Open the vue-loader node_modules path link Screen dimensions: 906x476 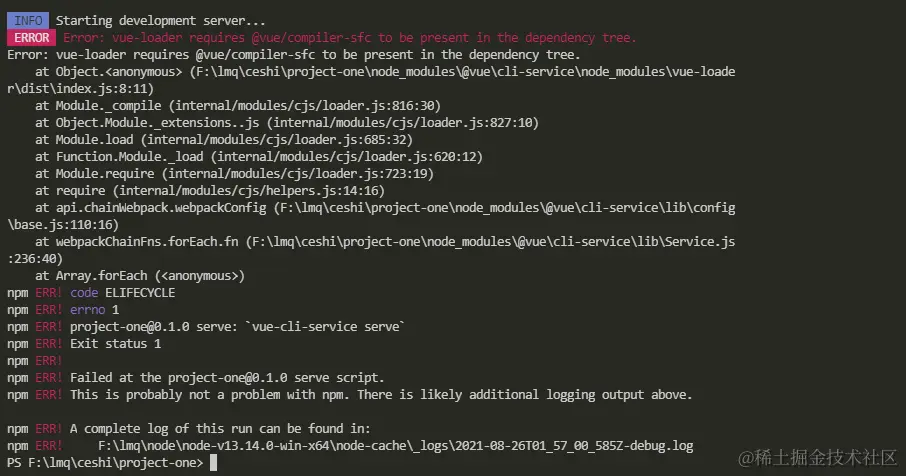tap(462, 72)
